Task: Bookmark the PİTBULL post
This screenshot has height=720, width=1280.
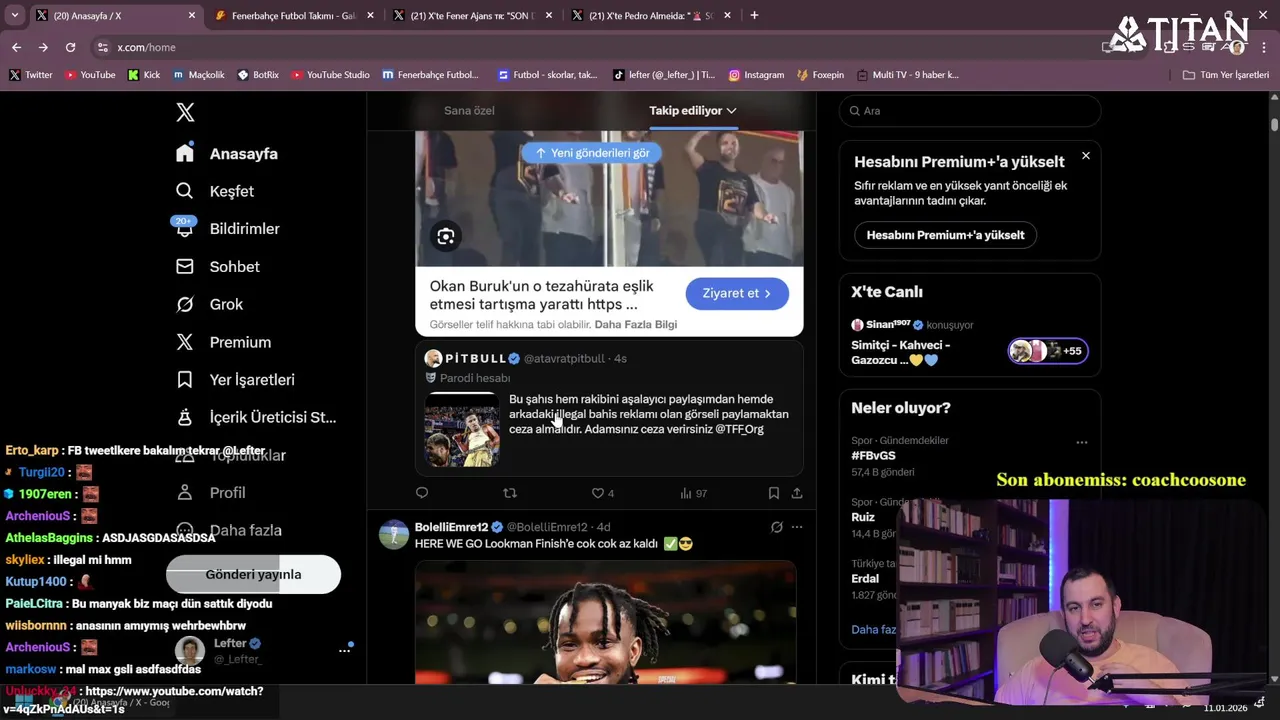Action: coord(774,493)
